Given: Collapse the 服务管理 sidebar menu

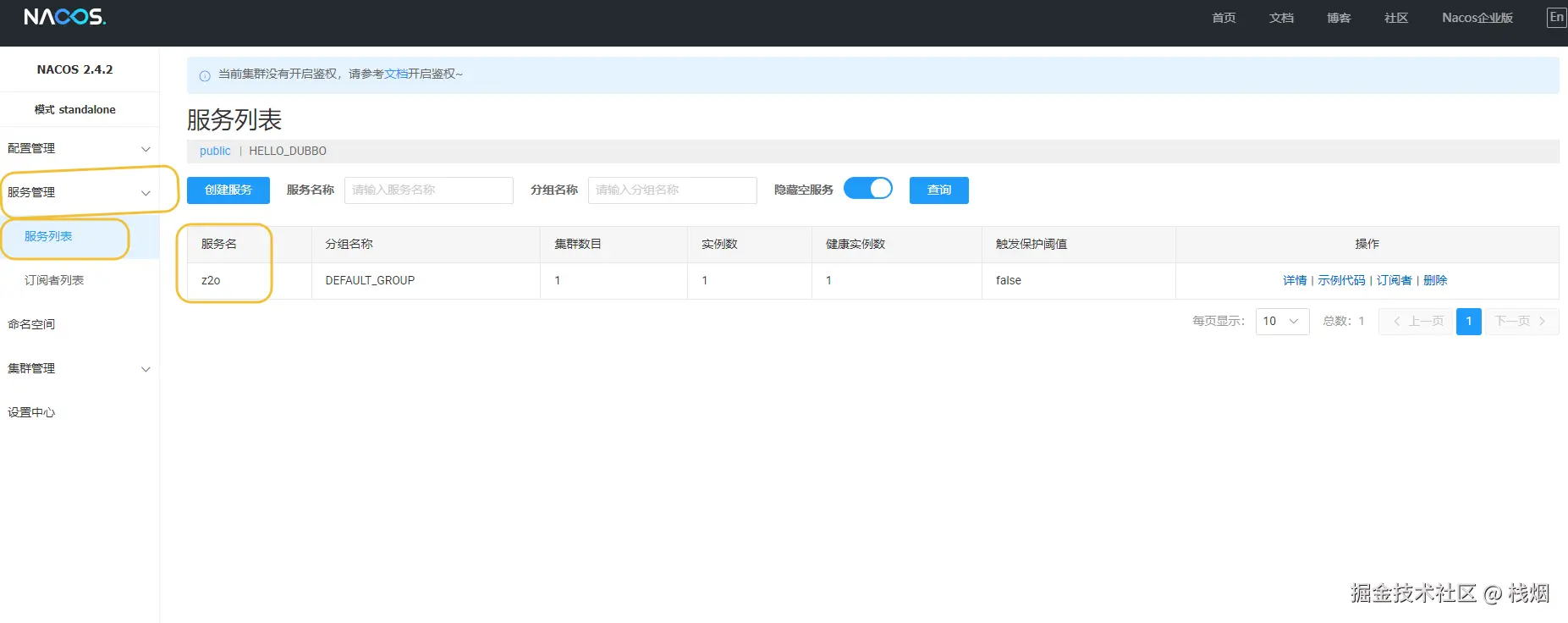Looking at the screenshot, I should coord(80,192).
